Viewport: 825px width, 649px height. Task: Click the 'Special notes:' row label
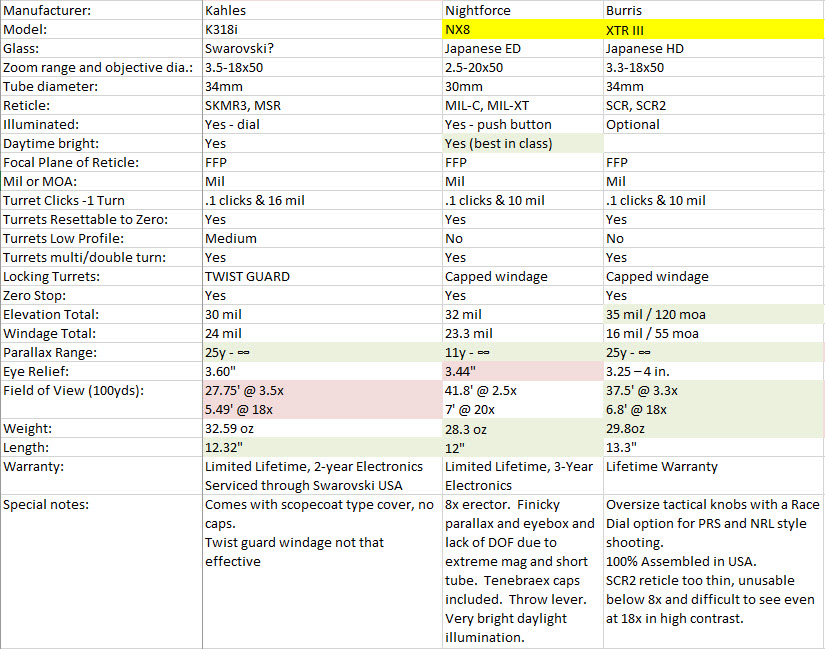(x=100, y=505)
